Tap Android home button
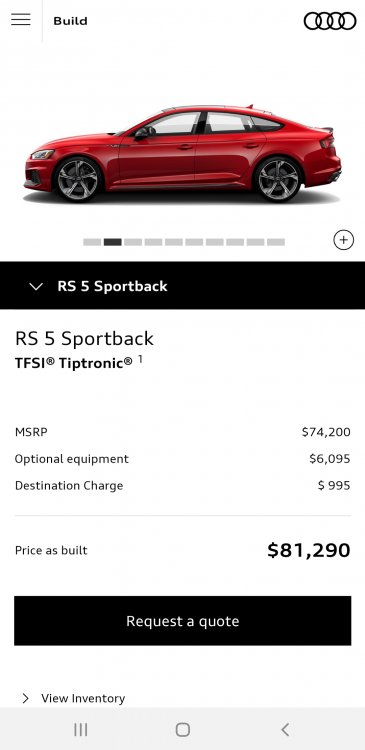This screenshot has height=750, width=365. (183, 729)
